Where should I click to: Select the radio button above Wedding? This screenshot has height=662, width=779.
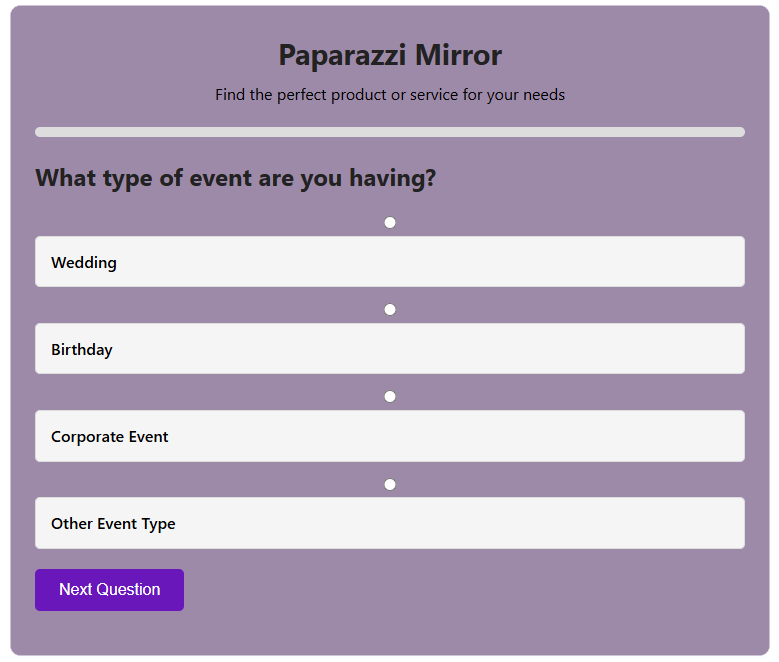click(x=390, y=222)
